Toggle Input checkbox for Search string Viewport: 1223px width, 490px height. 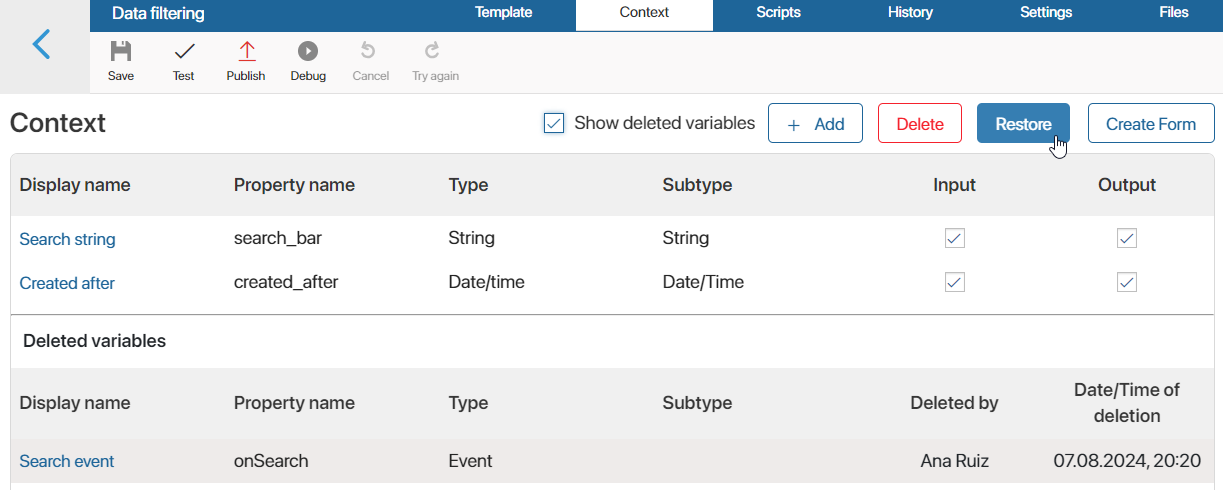pyautogui.click(x=955, y=238)
